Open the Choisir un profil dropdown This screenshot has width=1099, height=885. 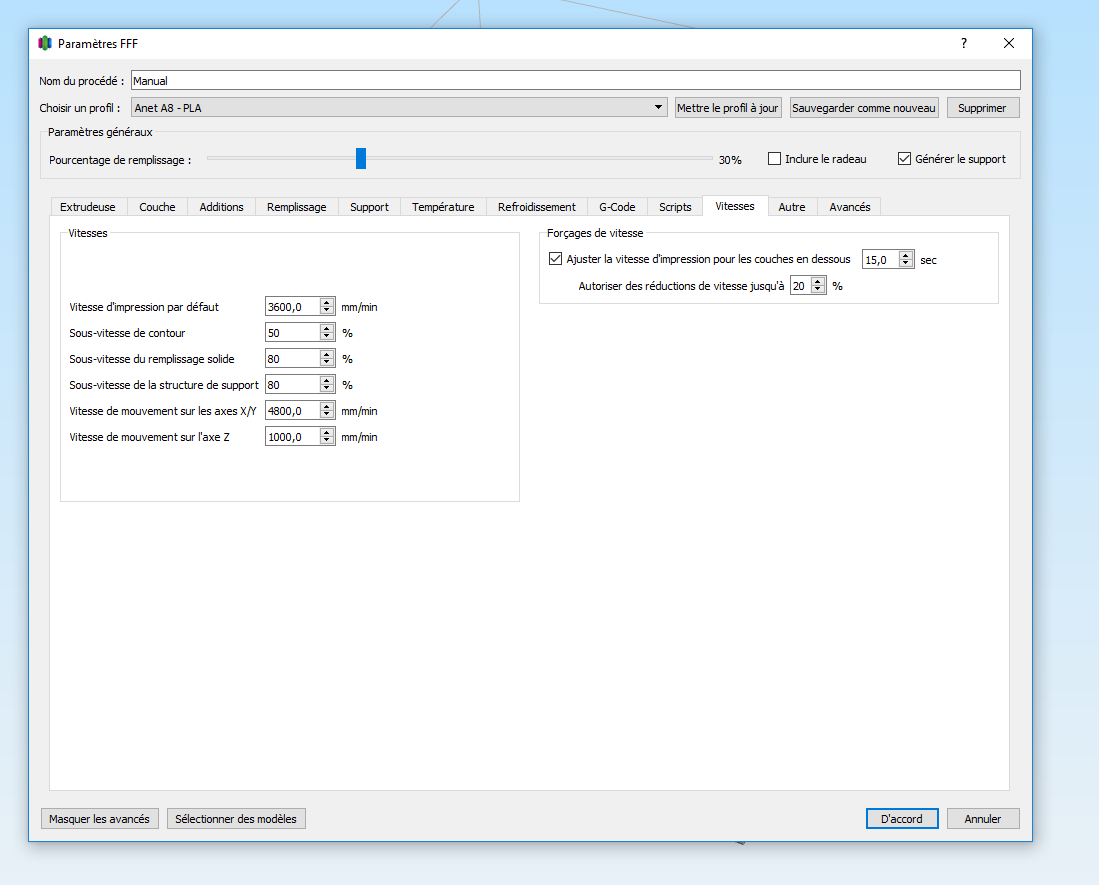pos(399,107)
